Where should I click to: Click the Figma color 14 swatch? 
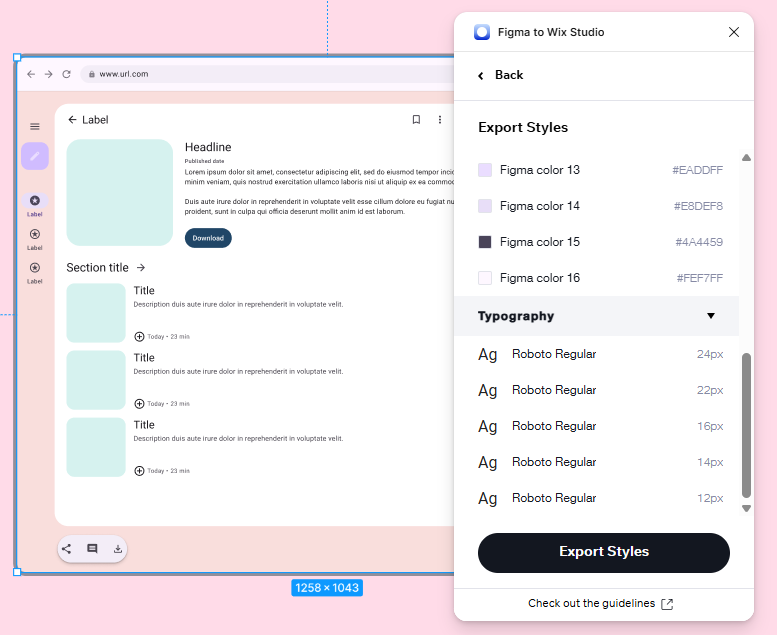click(485, 206)
